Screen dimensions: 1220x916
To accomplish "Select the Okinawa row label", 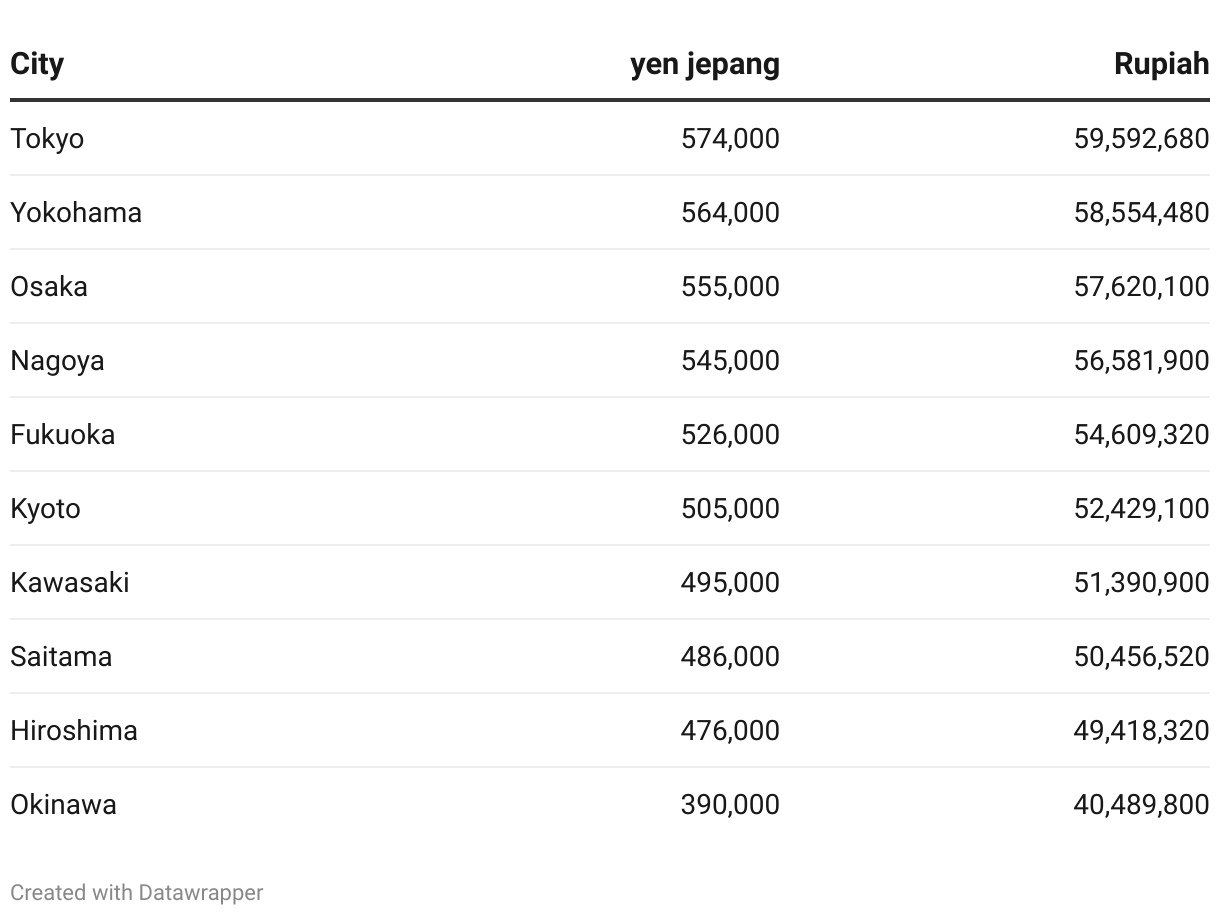I will point(63,804).
